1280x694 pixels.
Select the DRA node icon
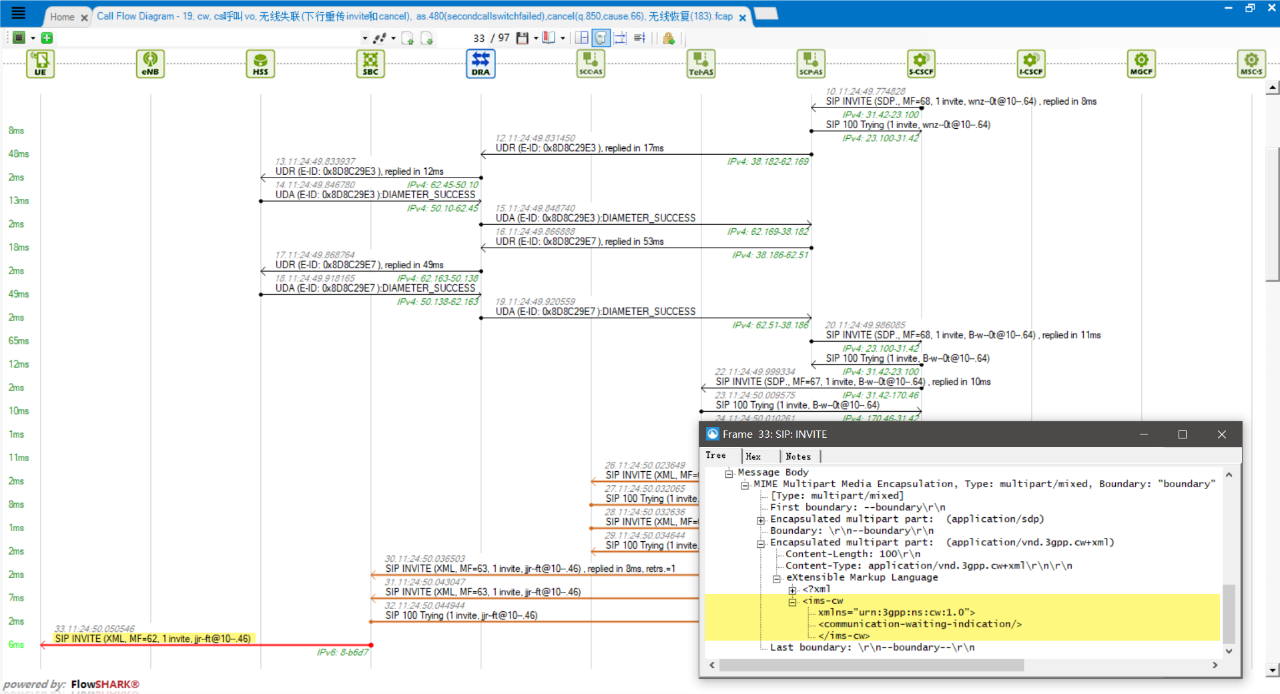(480, 64)
